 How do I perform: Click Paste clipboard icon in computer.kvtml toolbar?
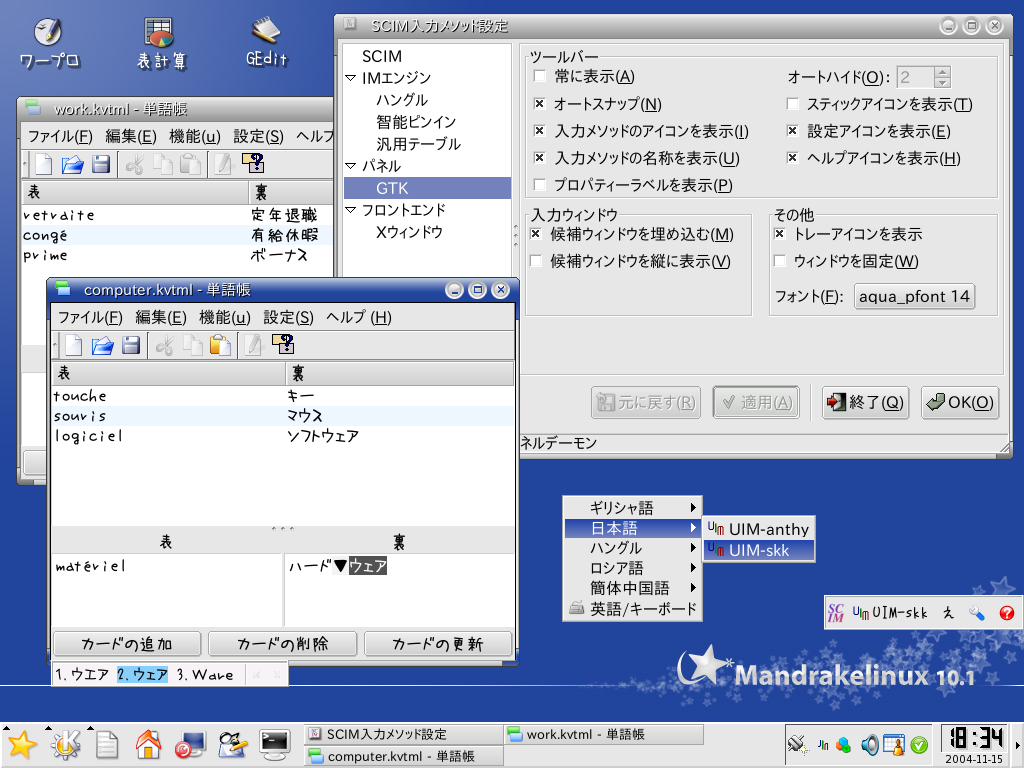[221, 345]
